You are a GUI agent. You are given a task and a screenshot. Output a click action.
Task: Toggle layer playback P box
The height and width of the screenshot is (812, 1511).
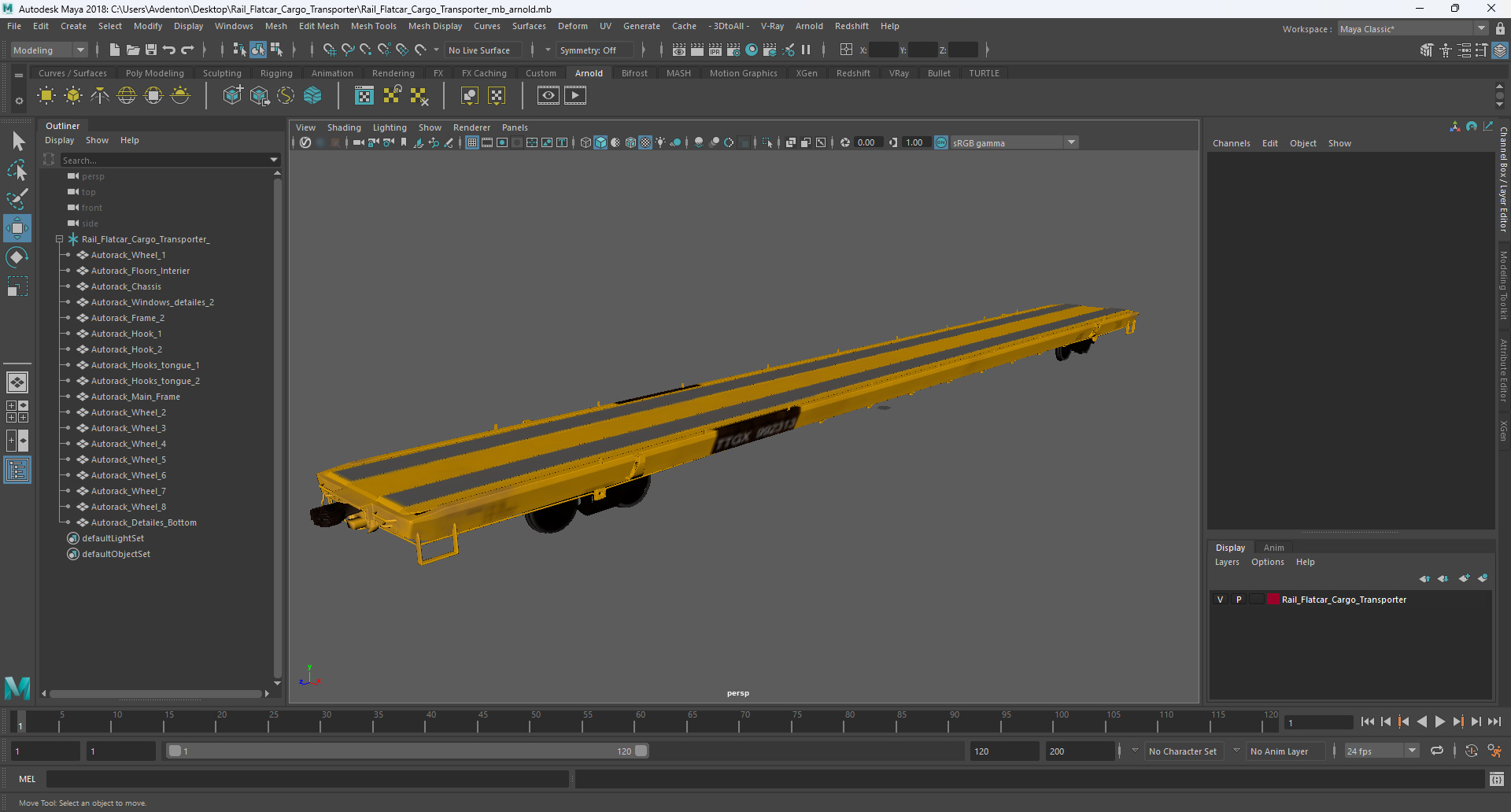coord(1239,600)
